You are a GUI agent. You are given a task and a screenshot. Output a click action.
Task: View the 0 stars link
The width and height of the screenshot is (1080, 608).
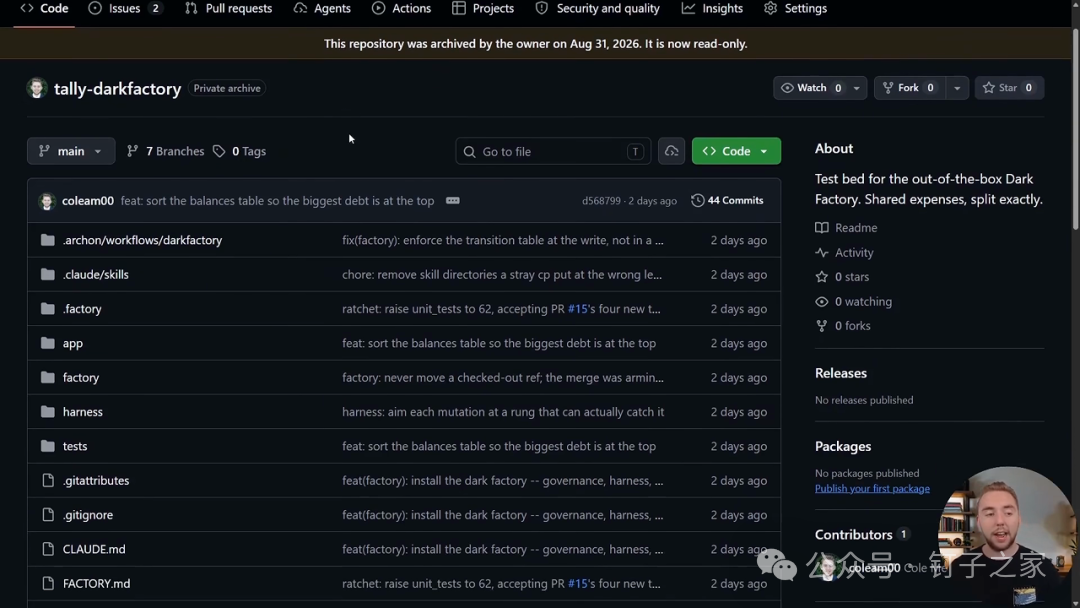point(842,277)
